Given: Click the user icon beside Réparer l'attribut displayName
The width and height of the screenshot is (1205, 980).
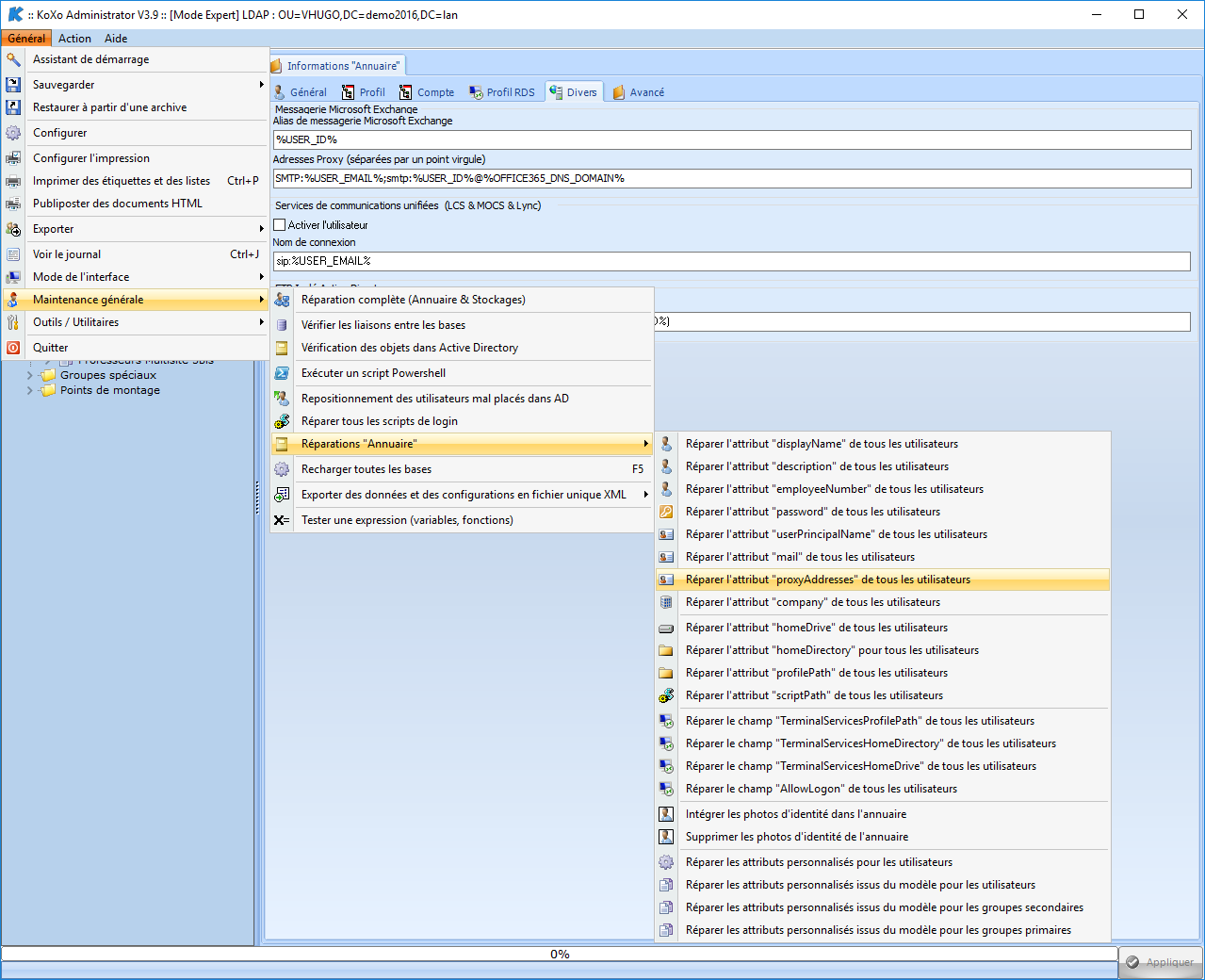Looking at the screenshot, I should coord(666,444).
